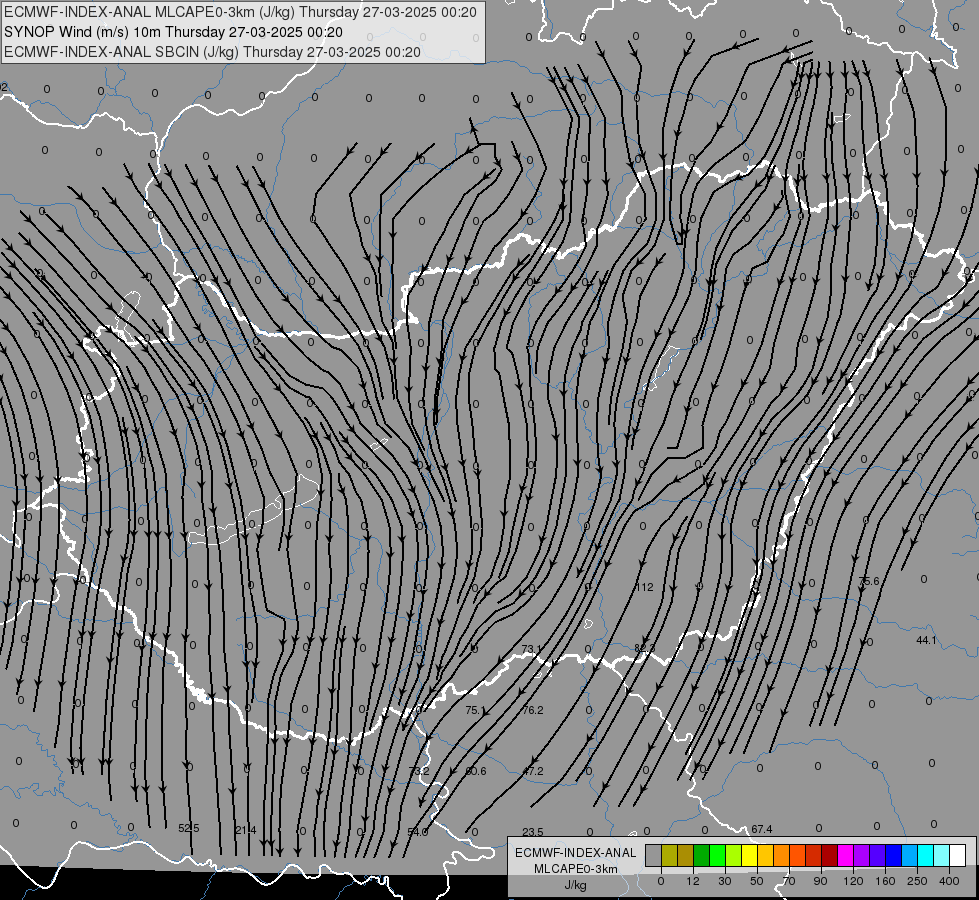The height and width of the screenshot is (900, 979).
Task: Click the legend tick label 70
Action: [789, 881]
